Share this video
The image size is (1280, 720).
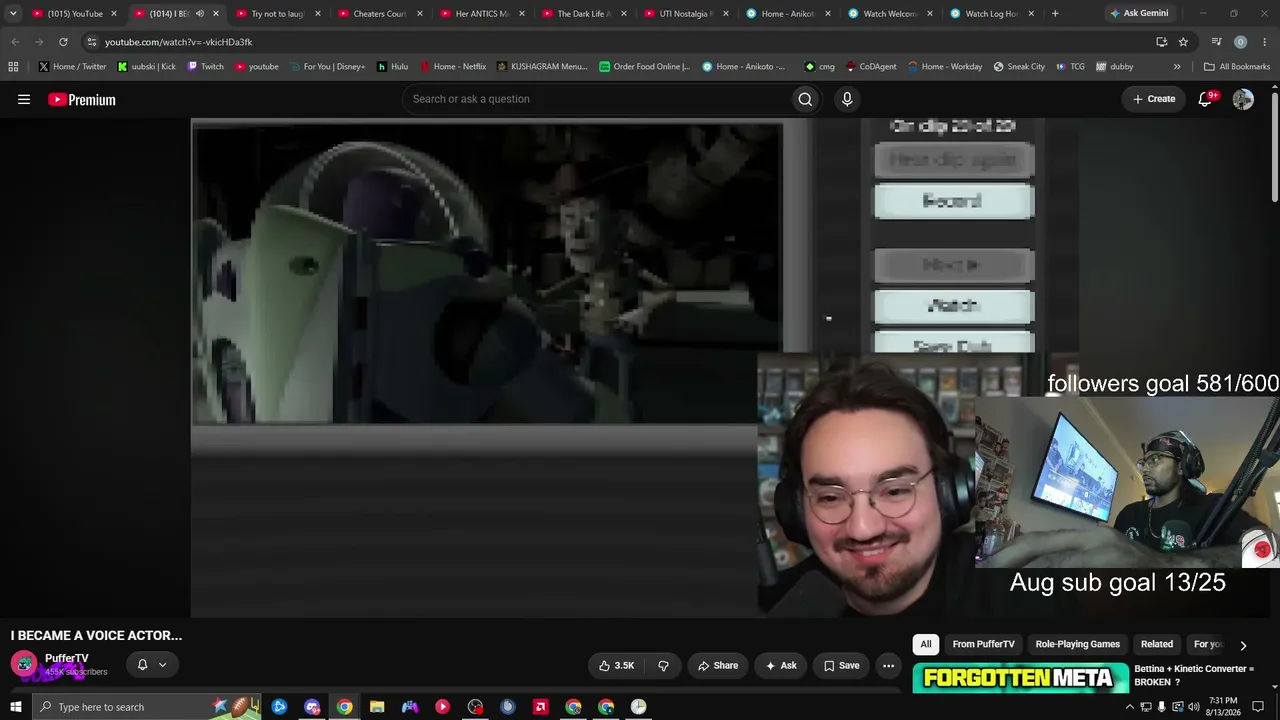pyautogui.click(x=717, y=666)
